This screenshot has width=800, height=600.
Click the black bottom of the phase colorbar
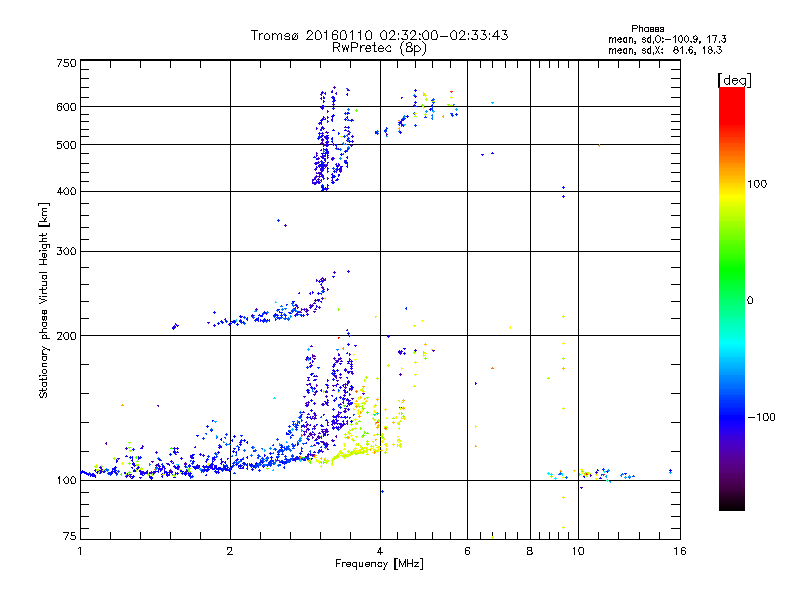pyautogui.click(x=732, y=505)
